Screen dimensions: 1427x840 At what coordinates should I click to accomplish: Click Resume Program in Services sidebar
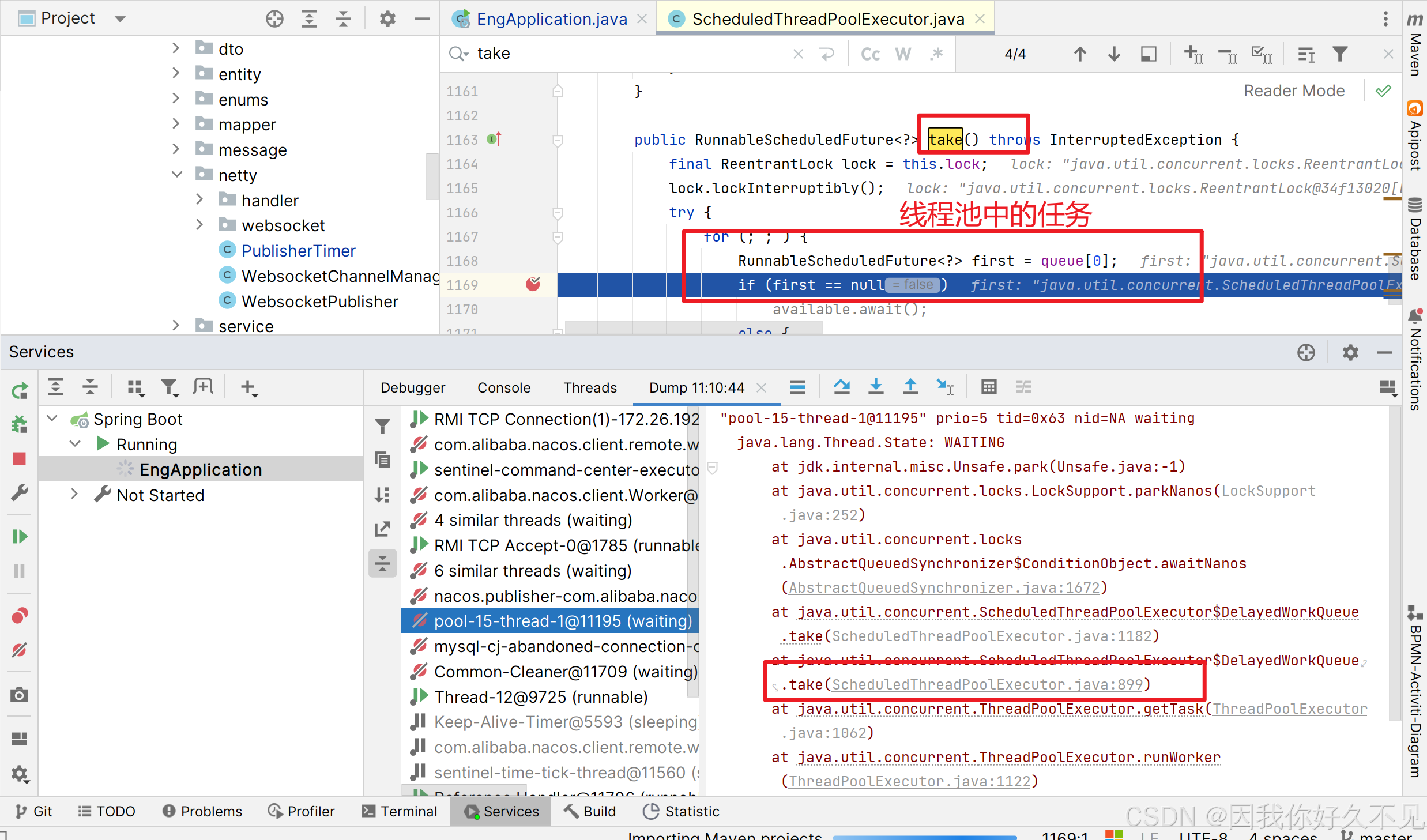[x=19, y=537]
